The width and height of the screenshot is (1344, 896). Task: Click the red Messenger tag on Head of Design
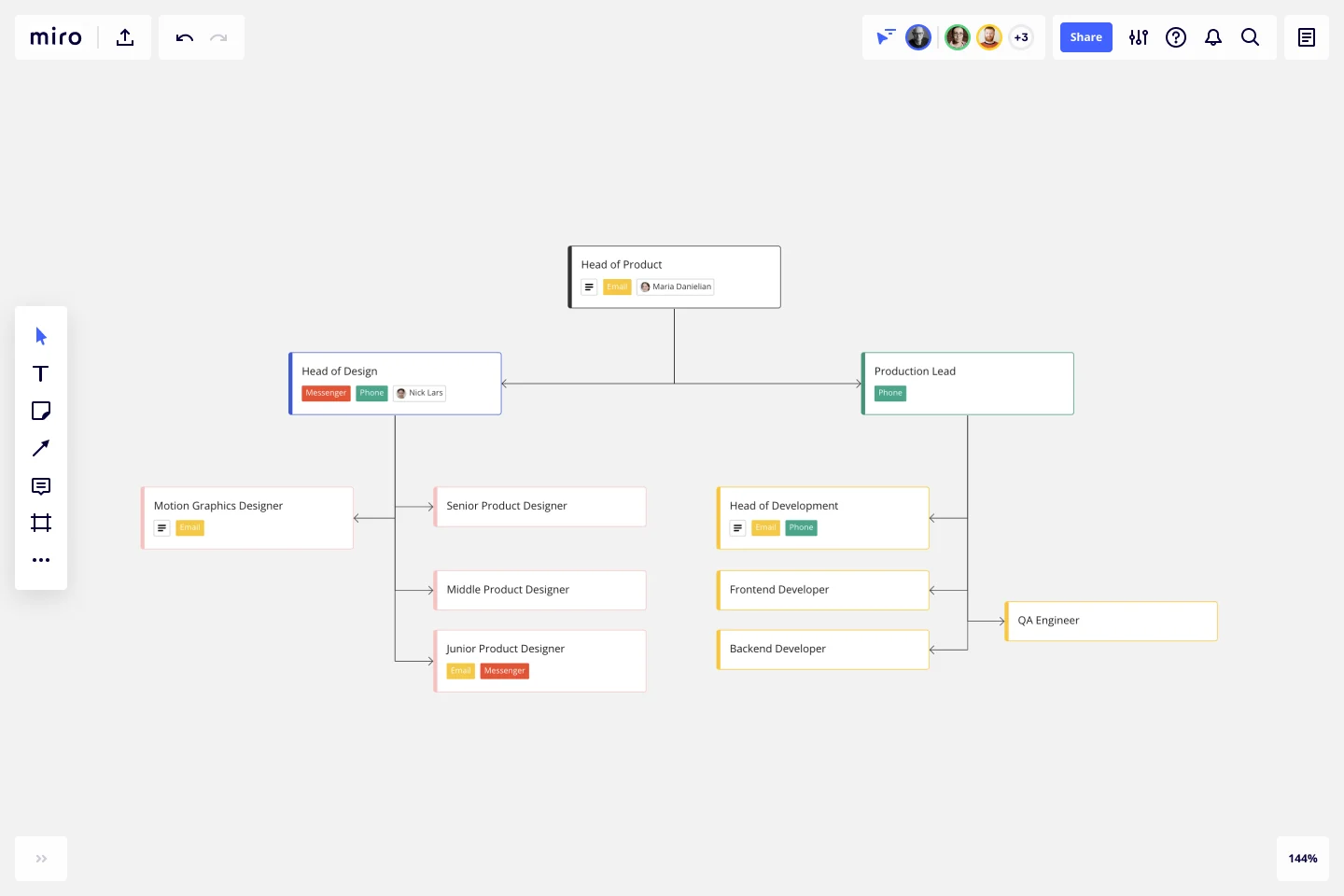[326, 393]
